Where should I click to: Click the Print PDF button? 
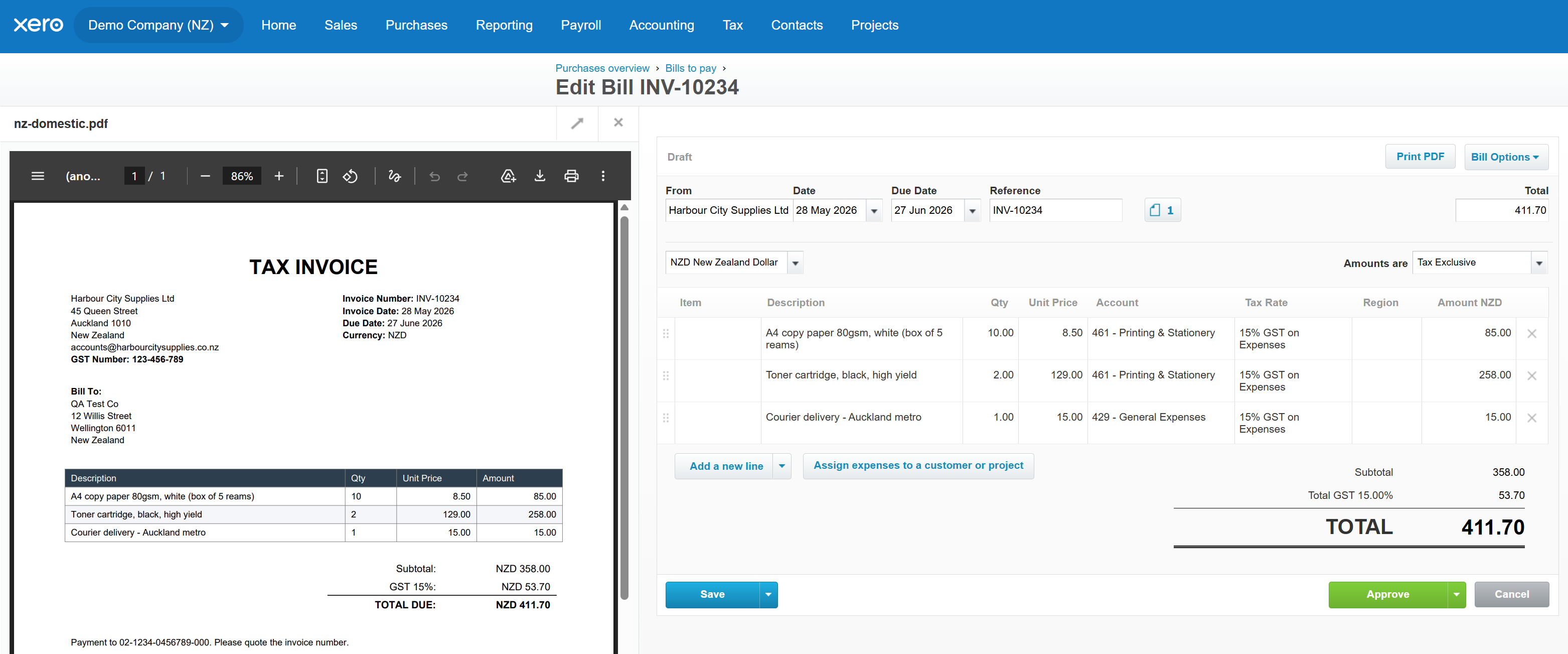tap(1420, 157)
